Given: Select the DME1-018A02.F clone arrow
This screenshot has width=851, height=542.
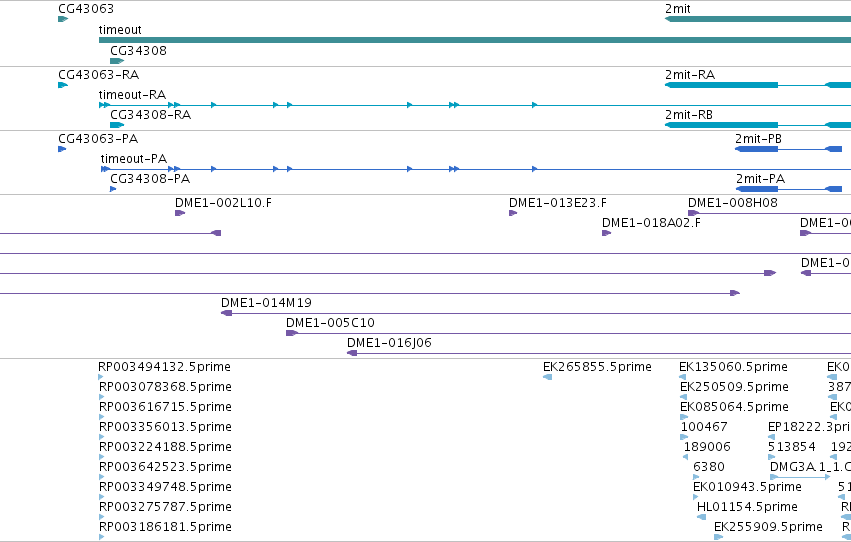Looking at the screenshot, I should (x=607, y=233).
